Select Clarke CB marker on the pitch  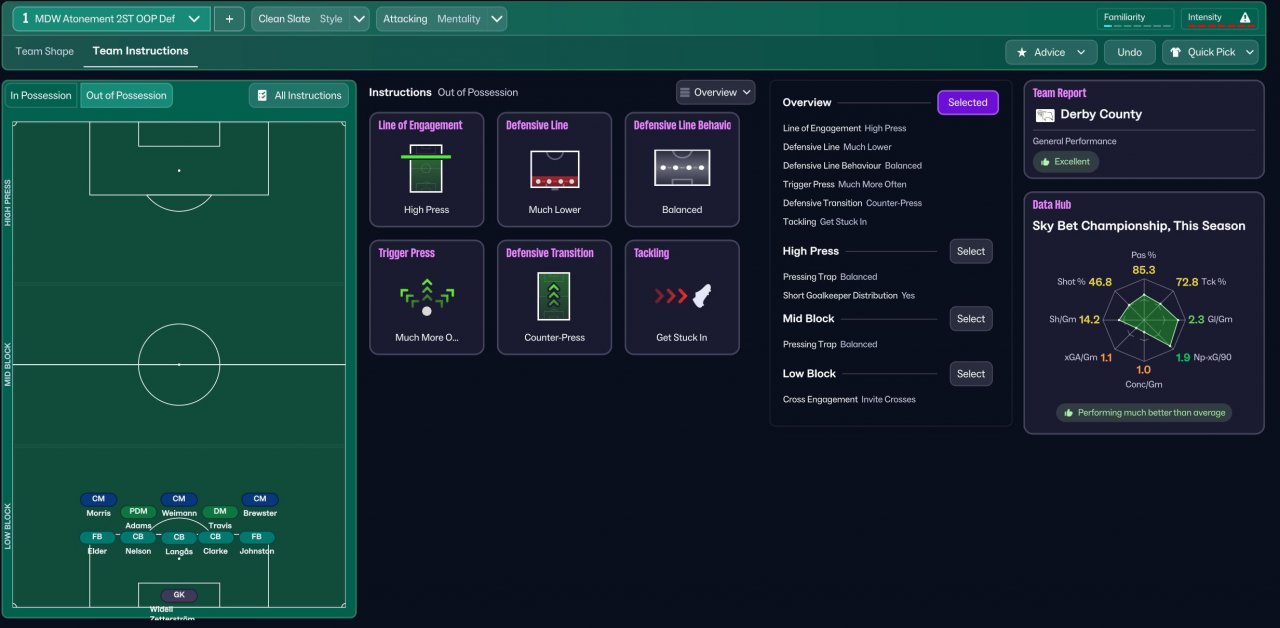215,537
